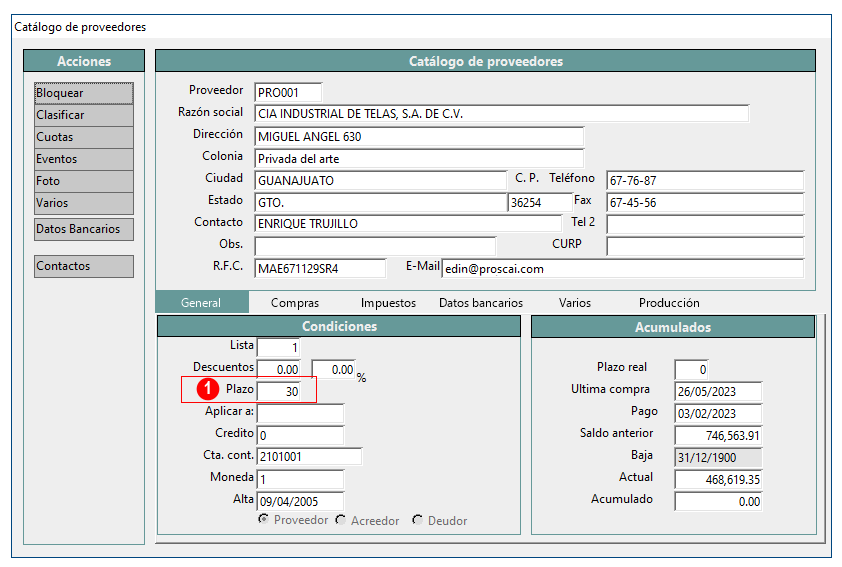
Task: Click the Colonia field
Action: point(419,158)
